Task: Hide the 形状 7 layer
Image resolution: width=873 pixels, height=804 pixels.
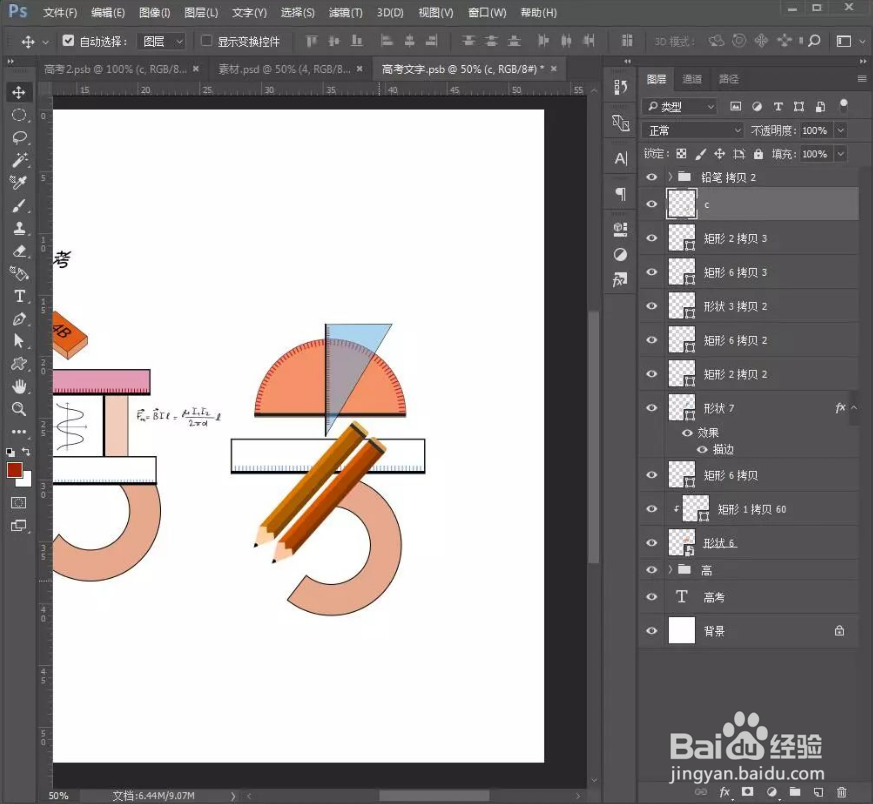Action: pyautogui.click(x=651, y=408)
